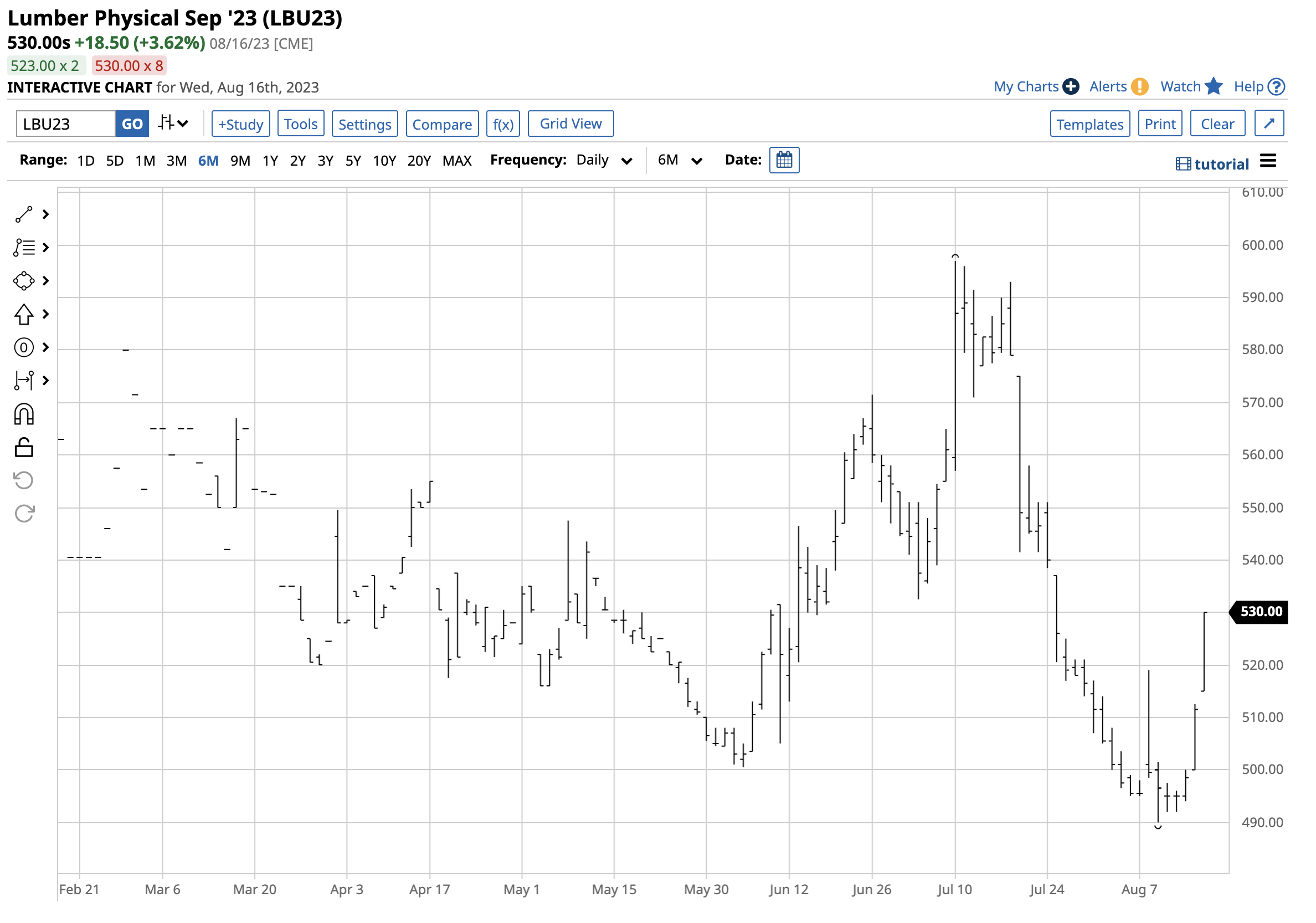Select the 1D range
Screen dimensions: 1316x923
coord(86,161)
